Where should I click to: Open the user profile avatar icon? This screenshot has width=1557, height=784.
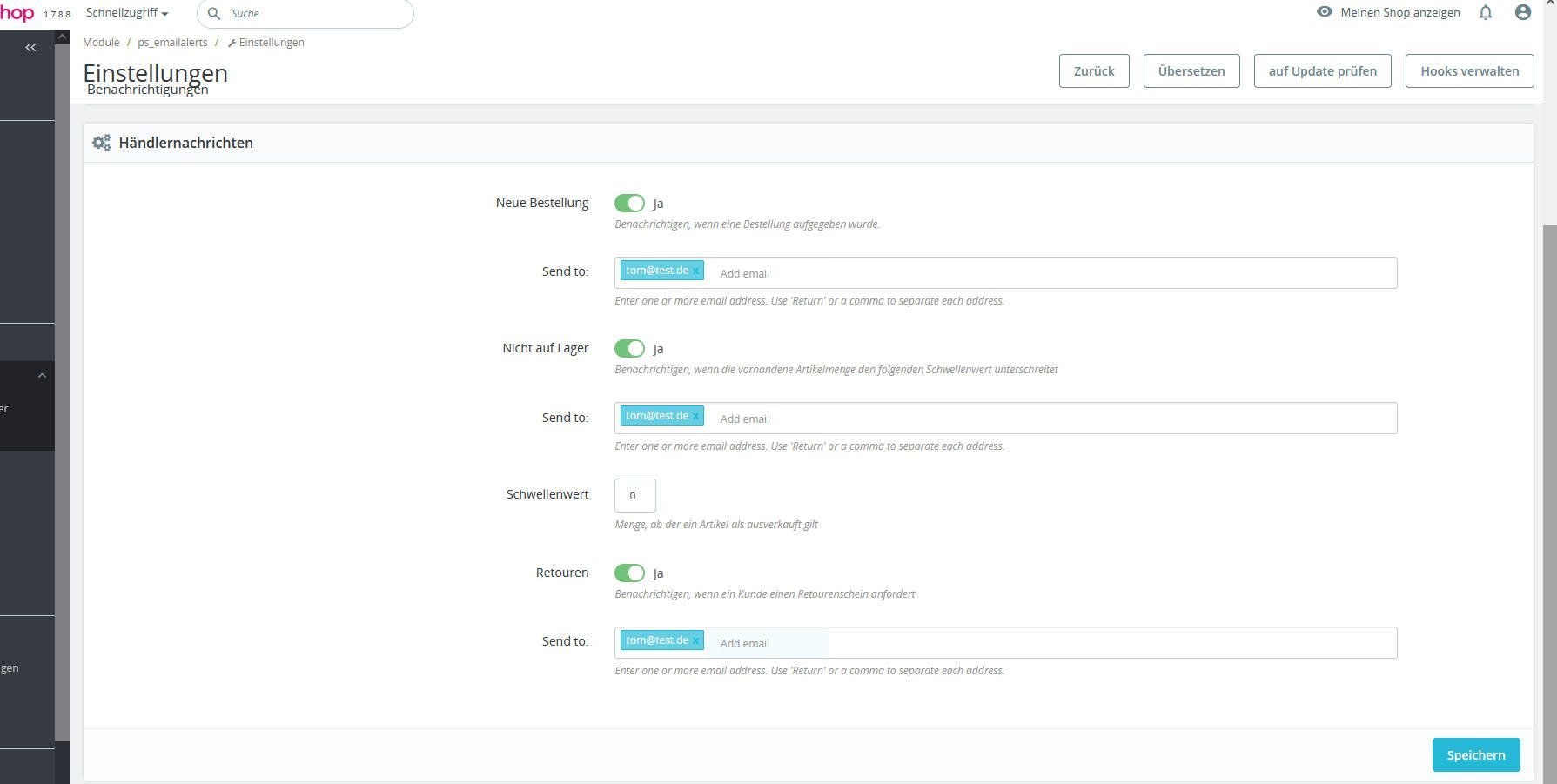click(x=1522, y=12)
